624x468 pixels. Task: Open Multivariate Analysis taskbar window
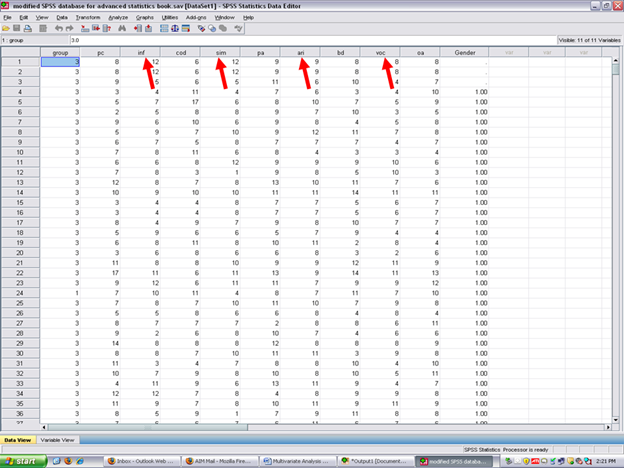point(297,461)
